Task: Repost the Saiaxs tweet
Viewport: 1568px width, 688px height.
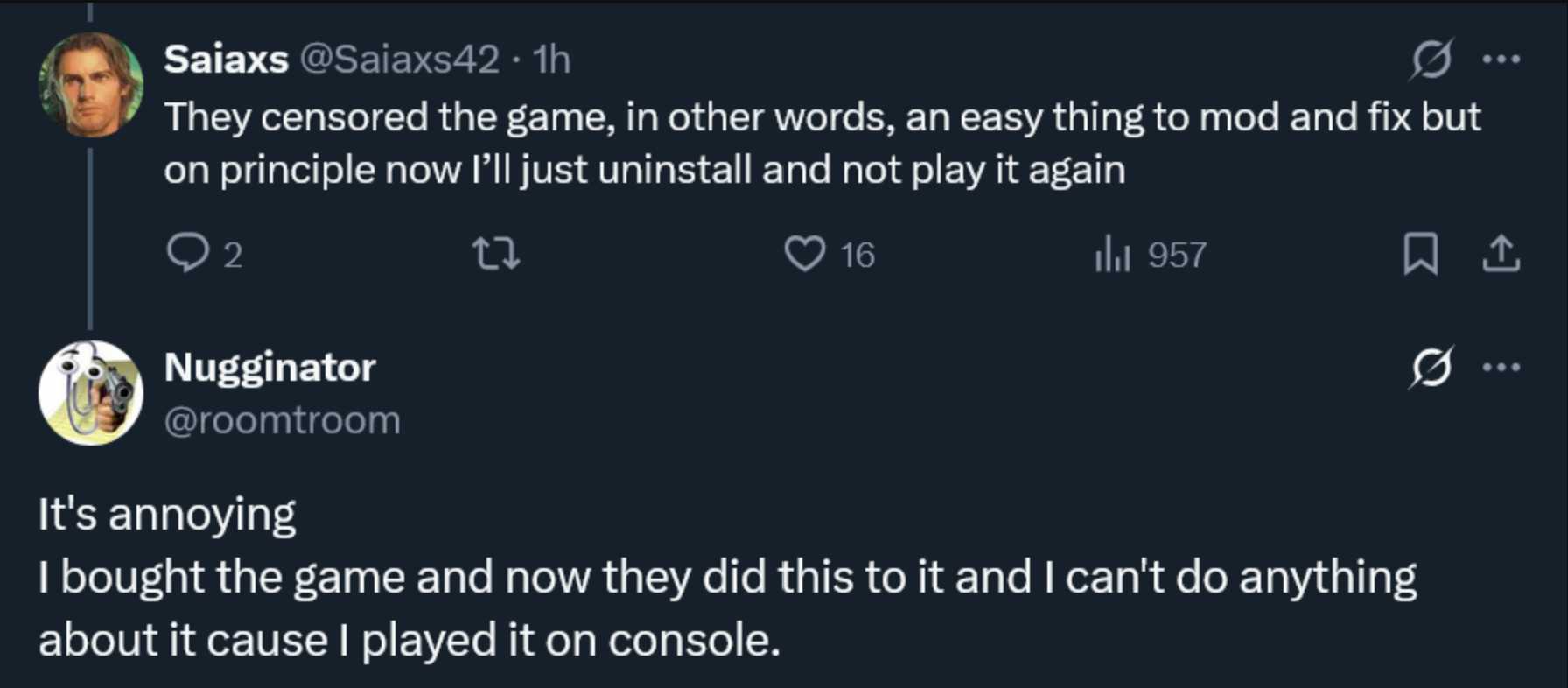Action: pos(496,255)
